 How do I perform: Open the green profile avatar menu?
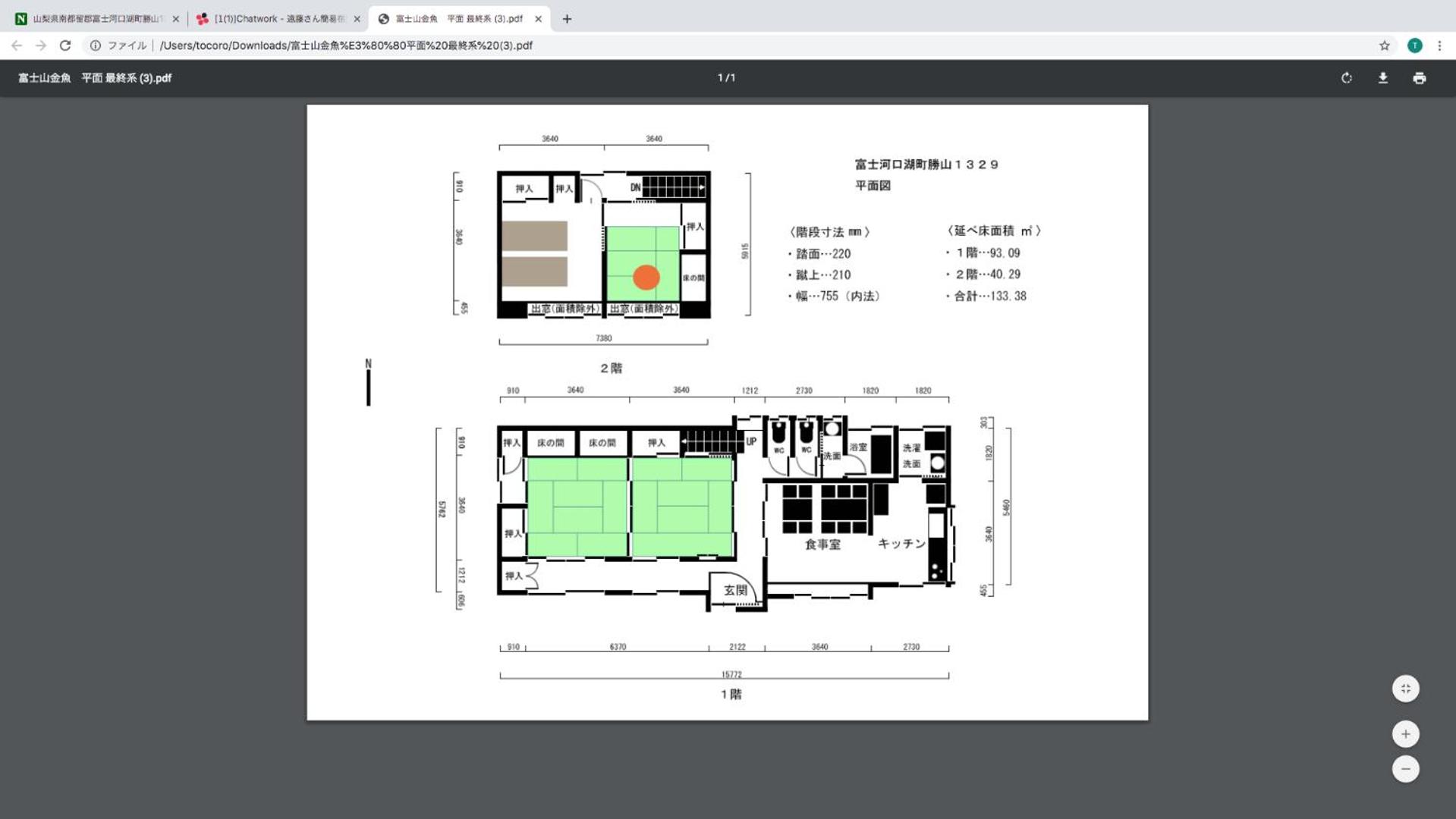tap(1414, 45)
